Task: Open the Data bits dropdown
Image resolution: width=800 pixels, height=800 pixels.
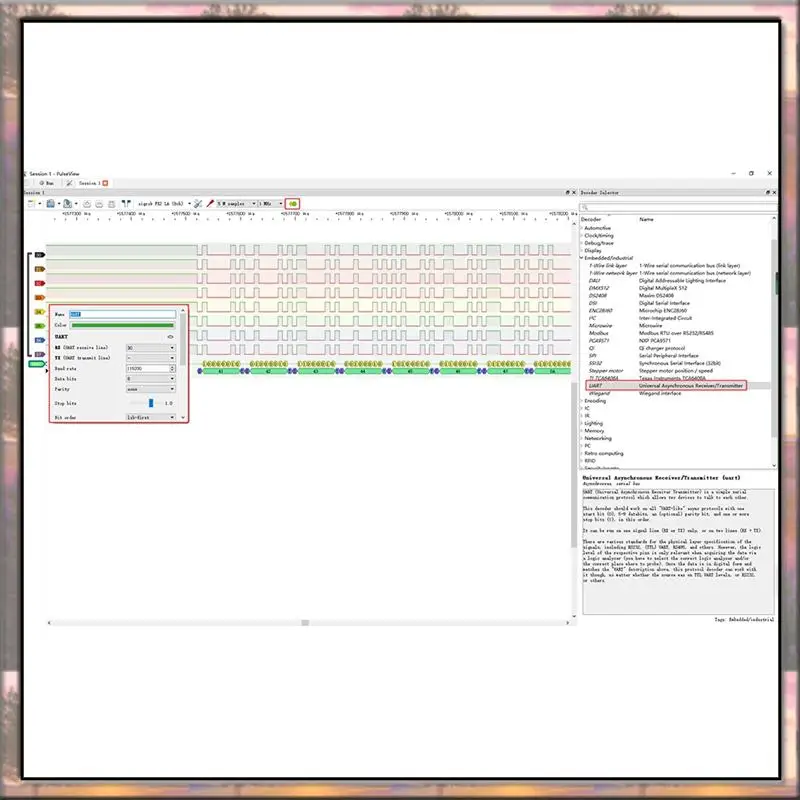Action: point(151,379)
